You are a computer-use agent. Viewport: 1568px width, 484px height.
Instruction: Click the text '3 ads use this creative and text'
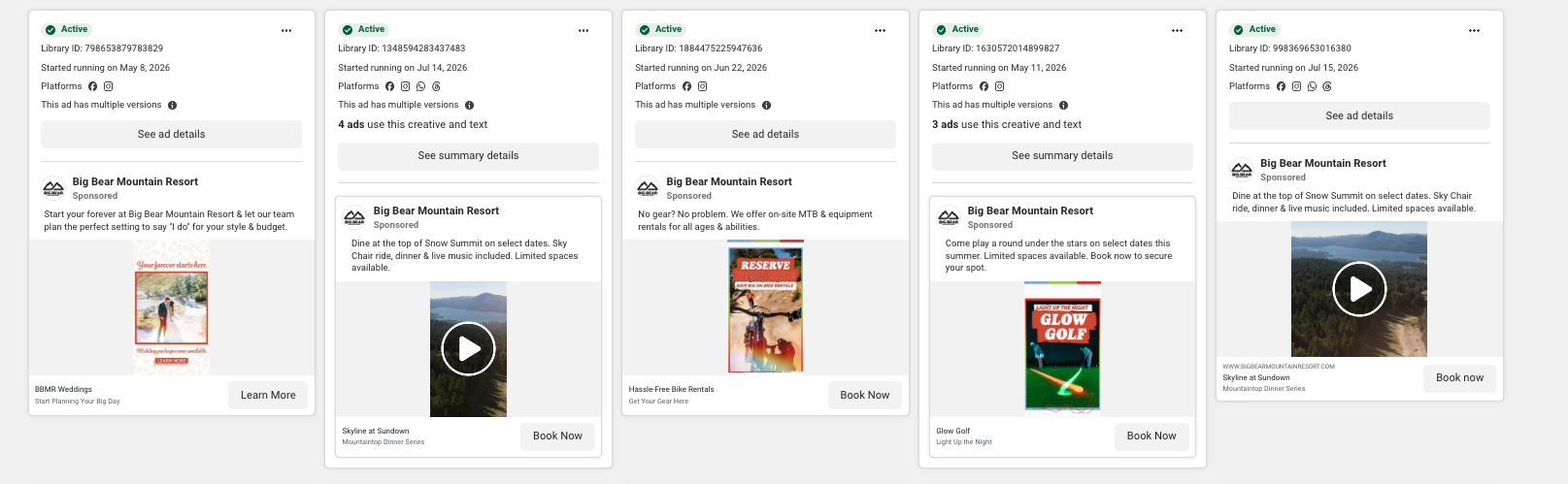[x=1007, y=124]
